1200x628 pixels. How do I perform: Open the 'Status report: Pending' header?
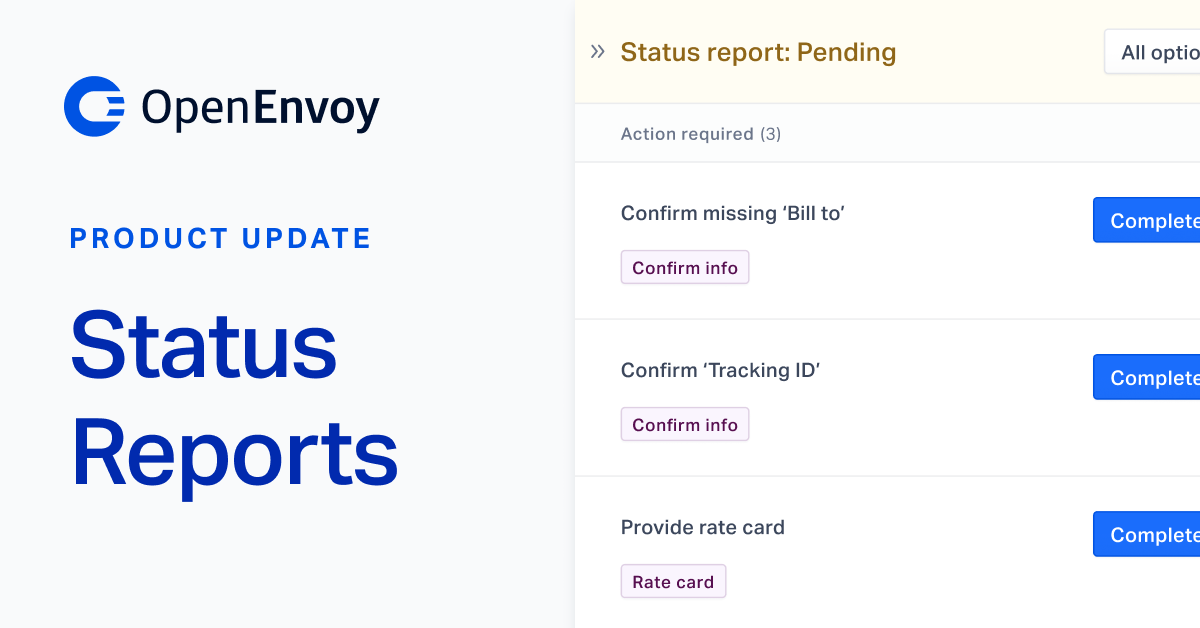click(x=758, y=52)
